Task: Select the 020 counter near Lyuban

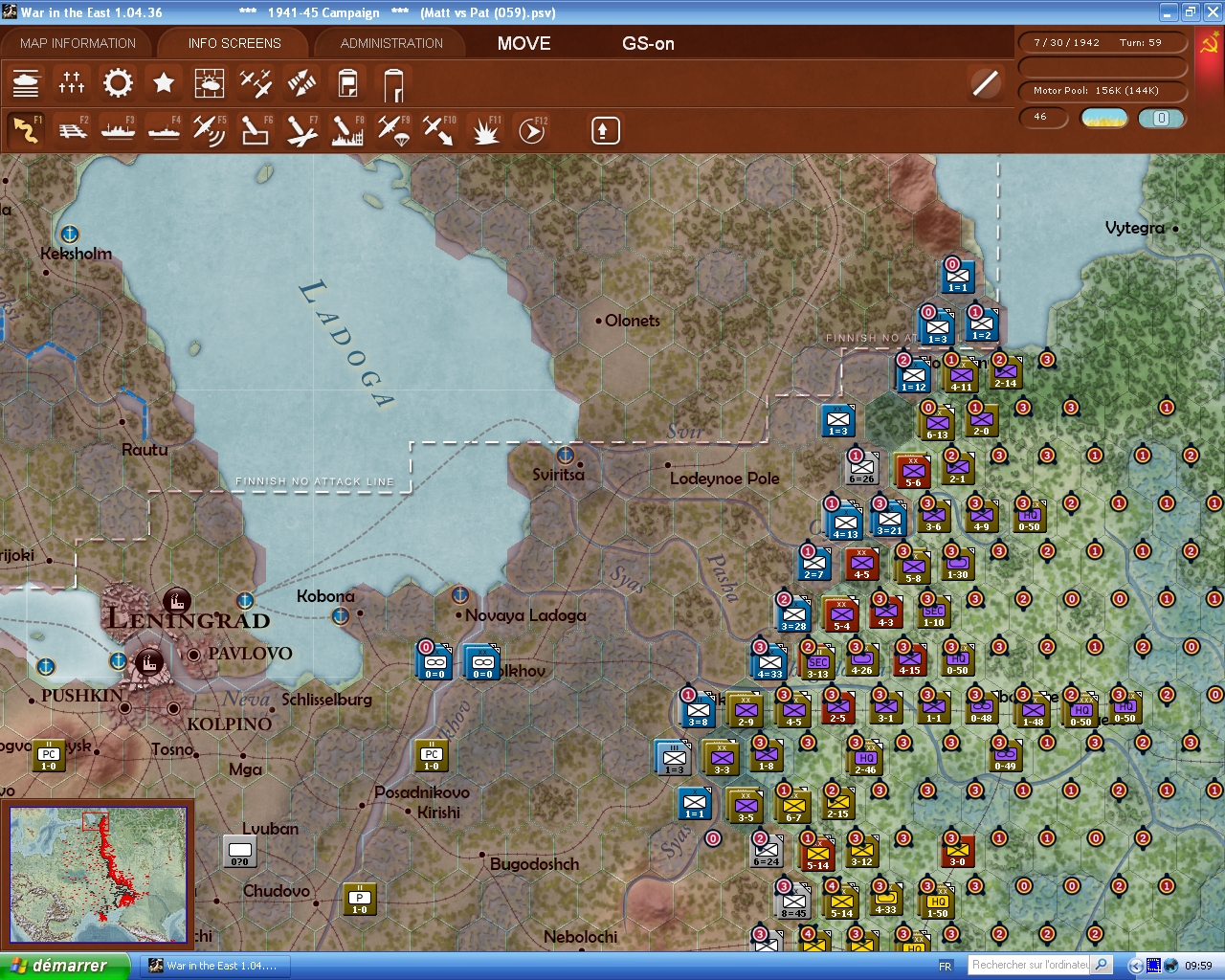Action: pos(239,852)
